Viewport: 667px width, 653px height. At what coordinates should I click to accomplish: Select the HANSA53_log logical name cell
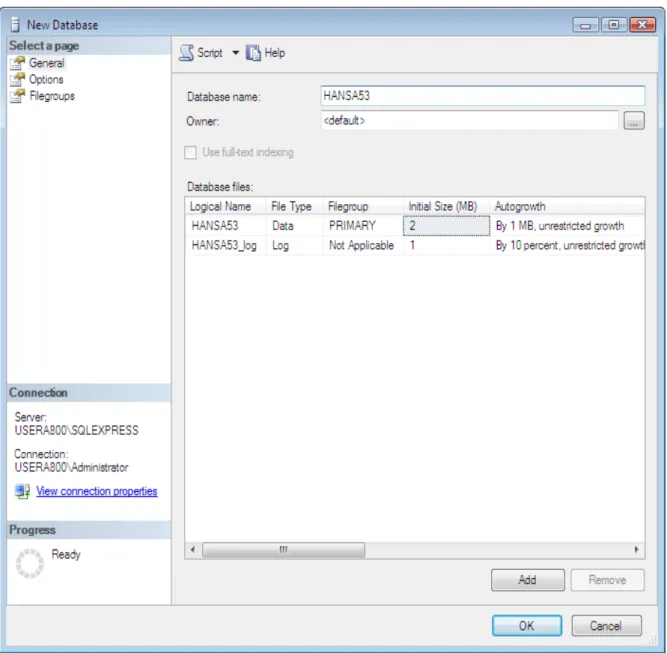pyautogui.click(x=225, y=245)
